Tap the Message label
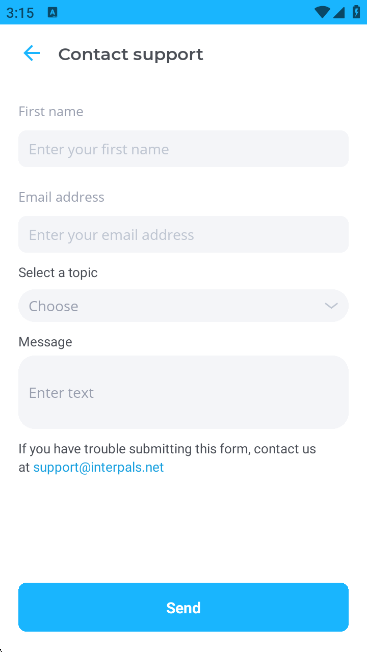Screen dimensions: 367x652 click(45, 342)
